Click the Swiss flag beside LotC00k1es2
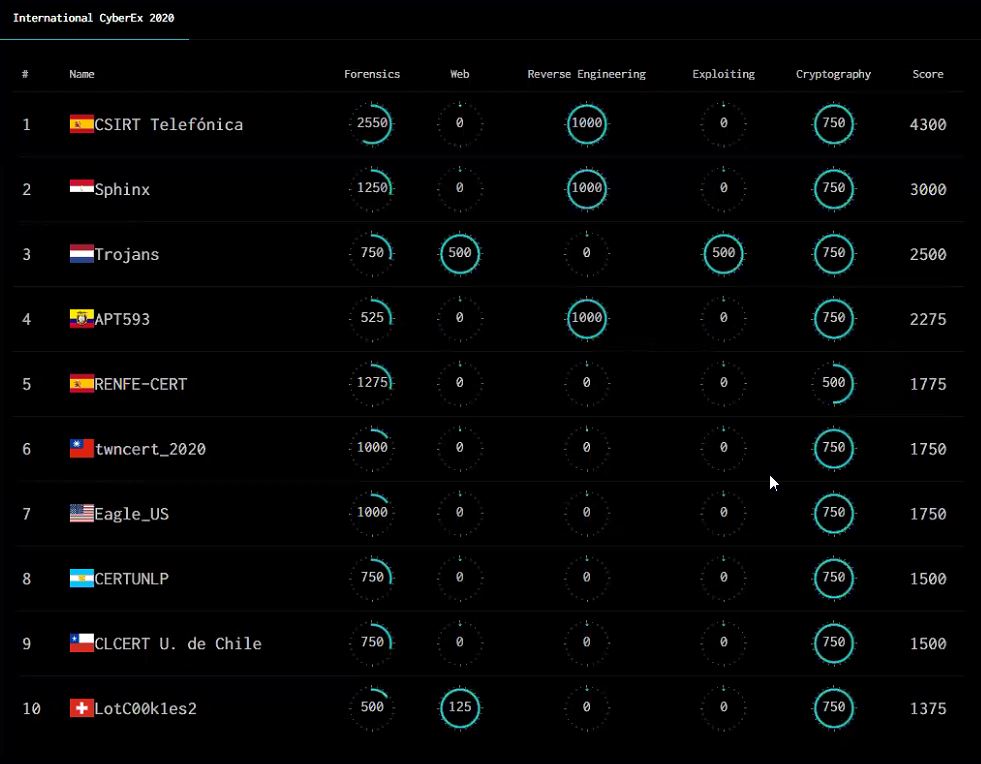Image resolution: width=981 pixels, height=764 pixels. 81,708
